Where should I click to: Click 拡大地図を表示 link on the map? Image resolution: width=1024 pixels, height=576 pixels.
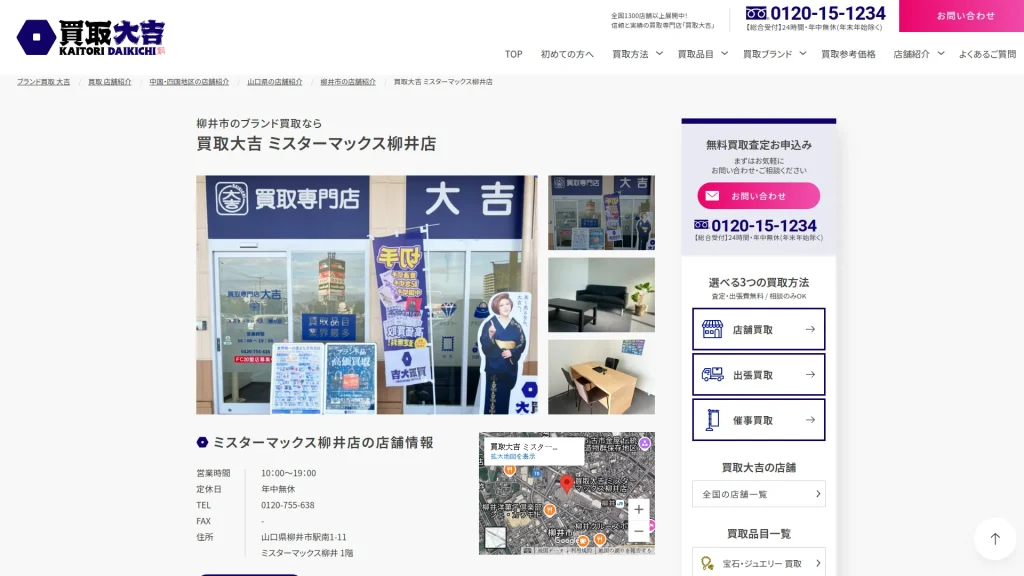(513, 456)
